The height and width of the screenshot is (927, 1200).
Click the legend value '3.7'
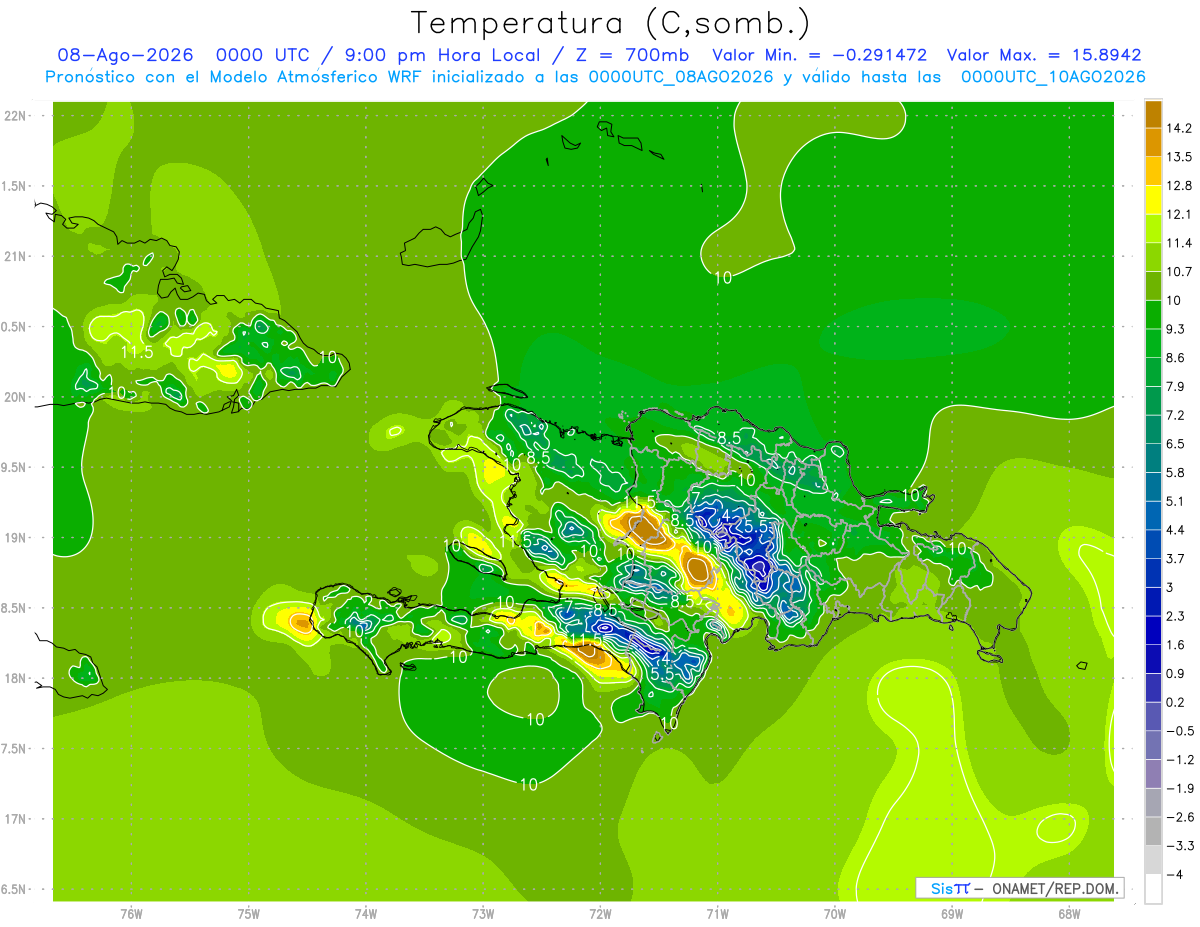[x=1175, y=559]
